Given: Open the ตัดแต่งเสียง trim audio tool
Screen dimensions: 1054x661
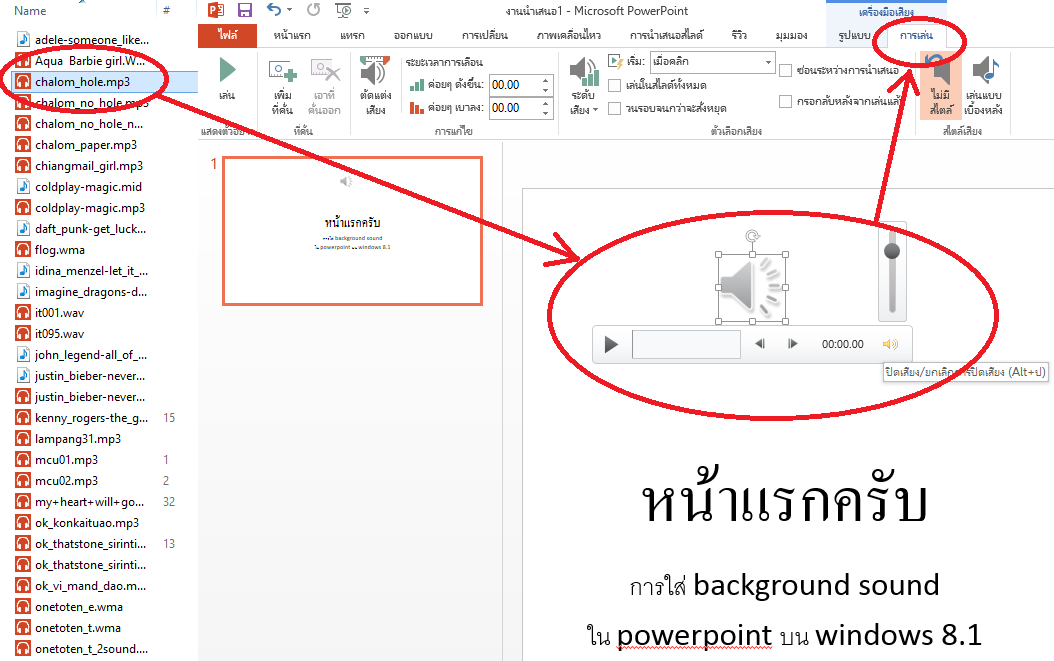Looking at the screenshot, I should pos(375,85).
